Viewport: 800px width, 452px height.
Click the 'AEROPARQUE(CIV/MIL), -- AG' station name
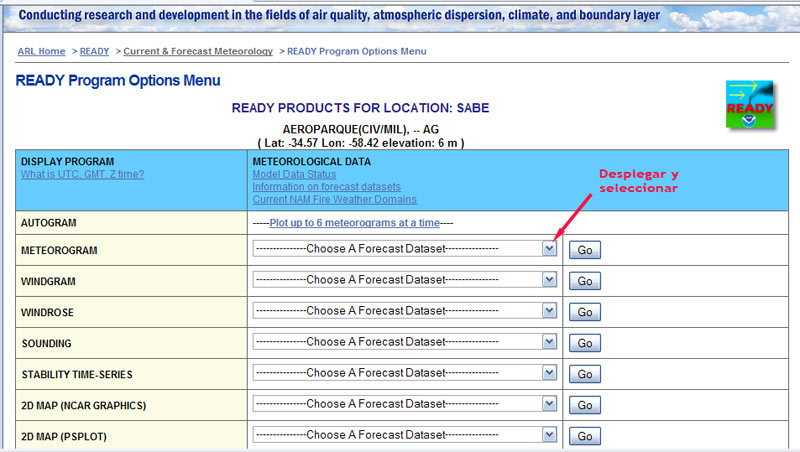(x=361, y=130)
